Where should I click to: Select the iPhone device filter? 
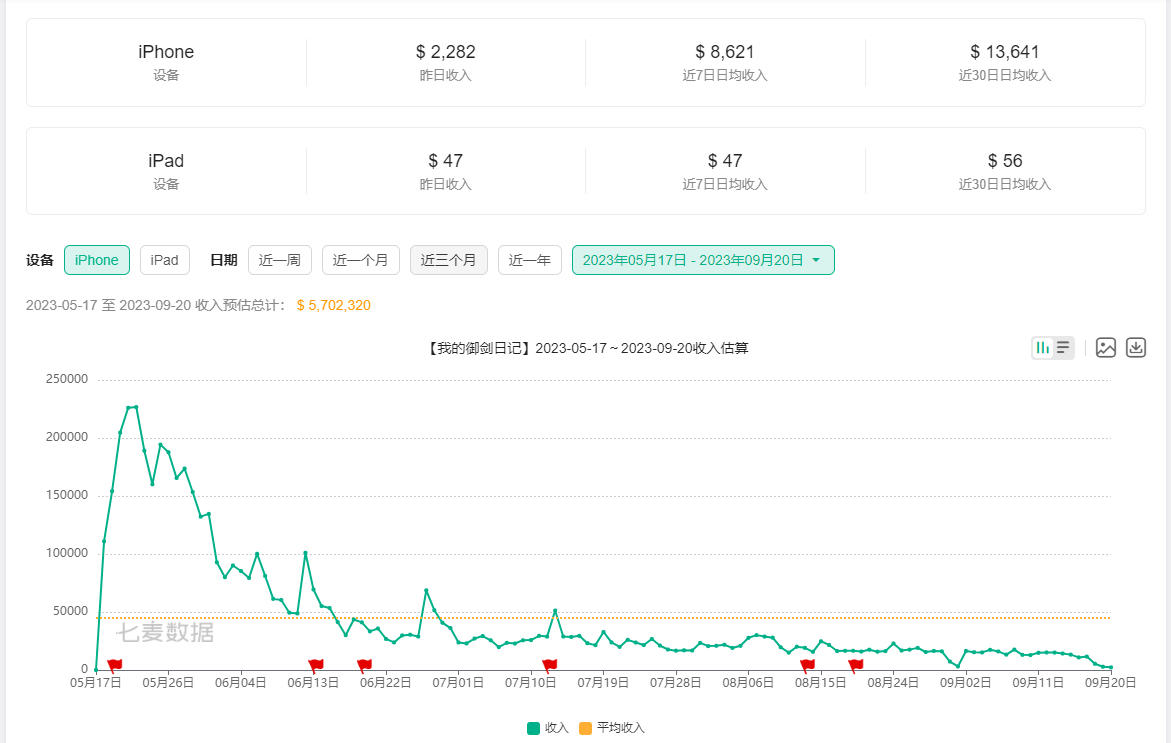click(97, 260)
